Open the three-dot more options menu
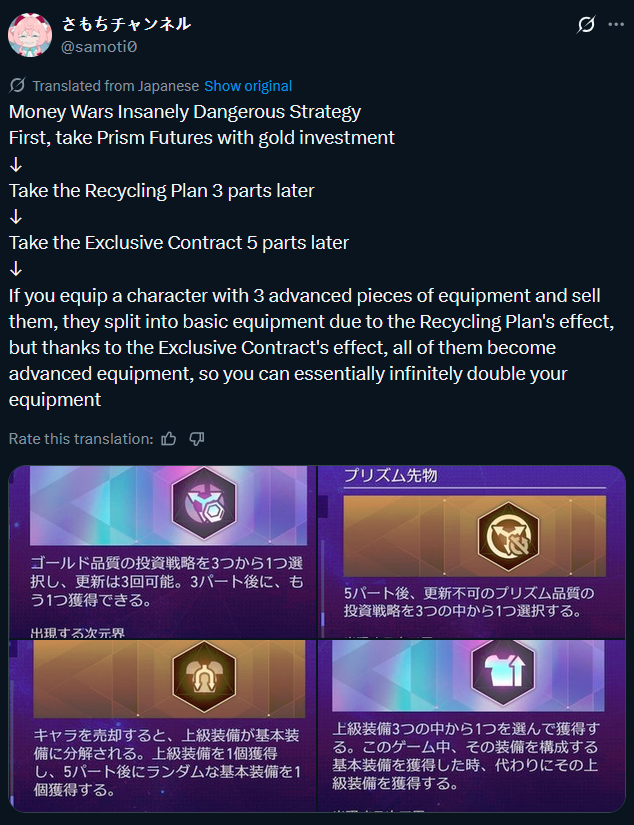The height and width of the screenshot is (825, 634). click(x=616, y=24)
